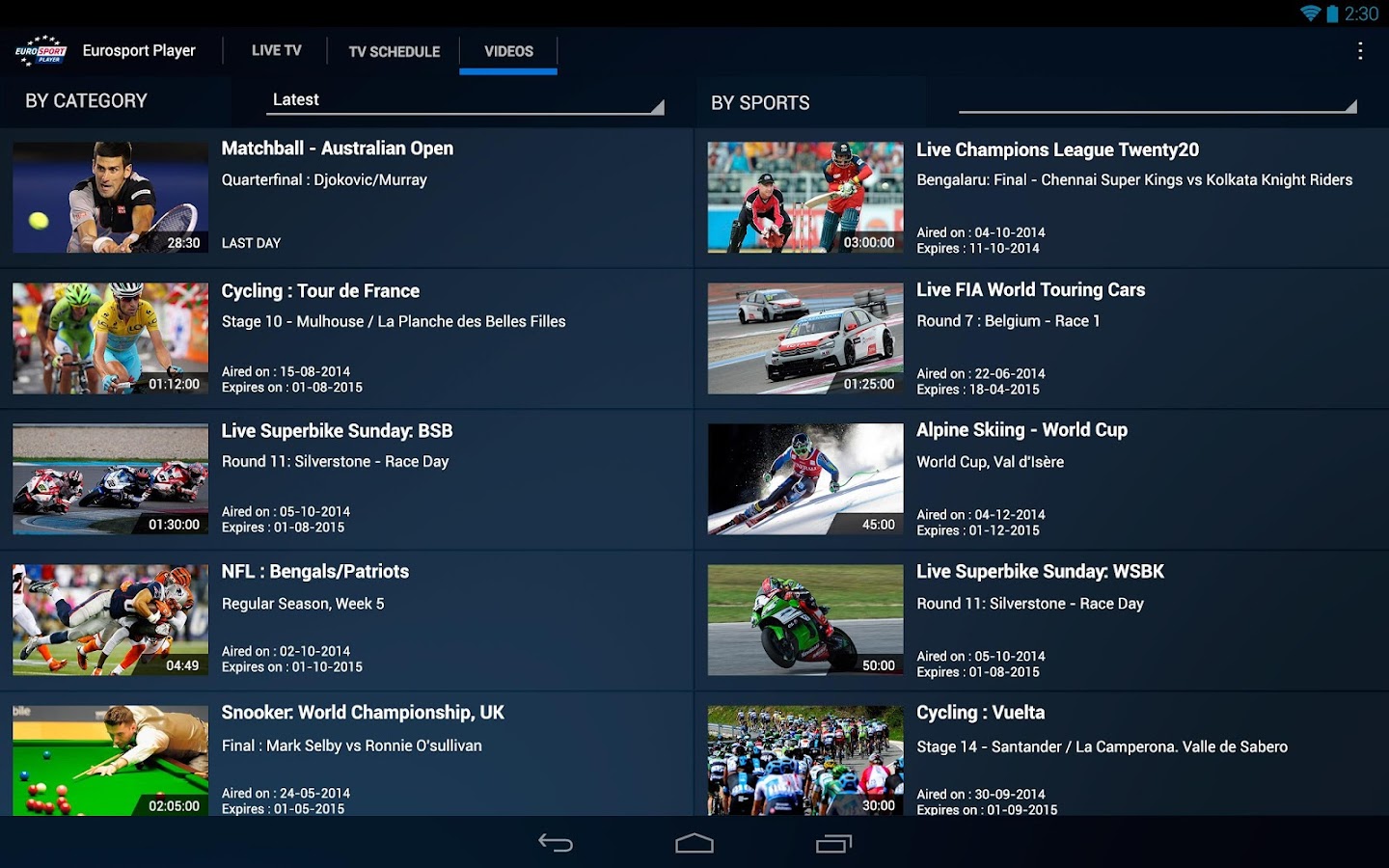1389x868 pixels.
Task: Tap the Android home navigation button
Action: pos(694,843)
